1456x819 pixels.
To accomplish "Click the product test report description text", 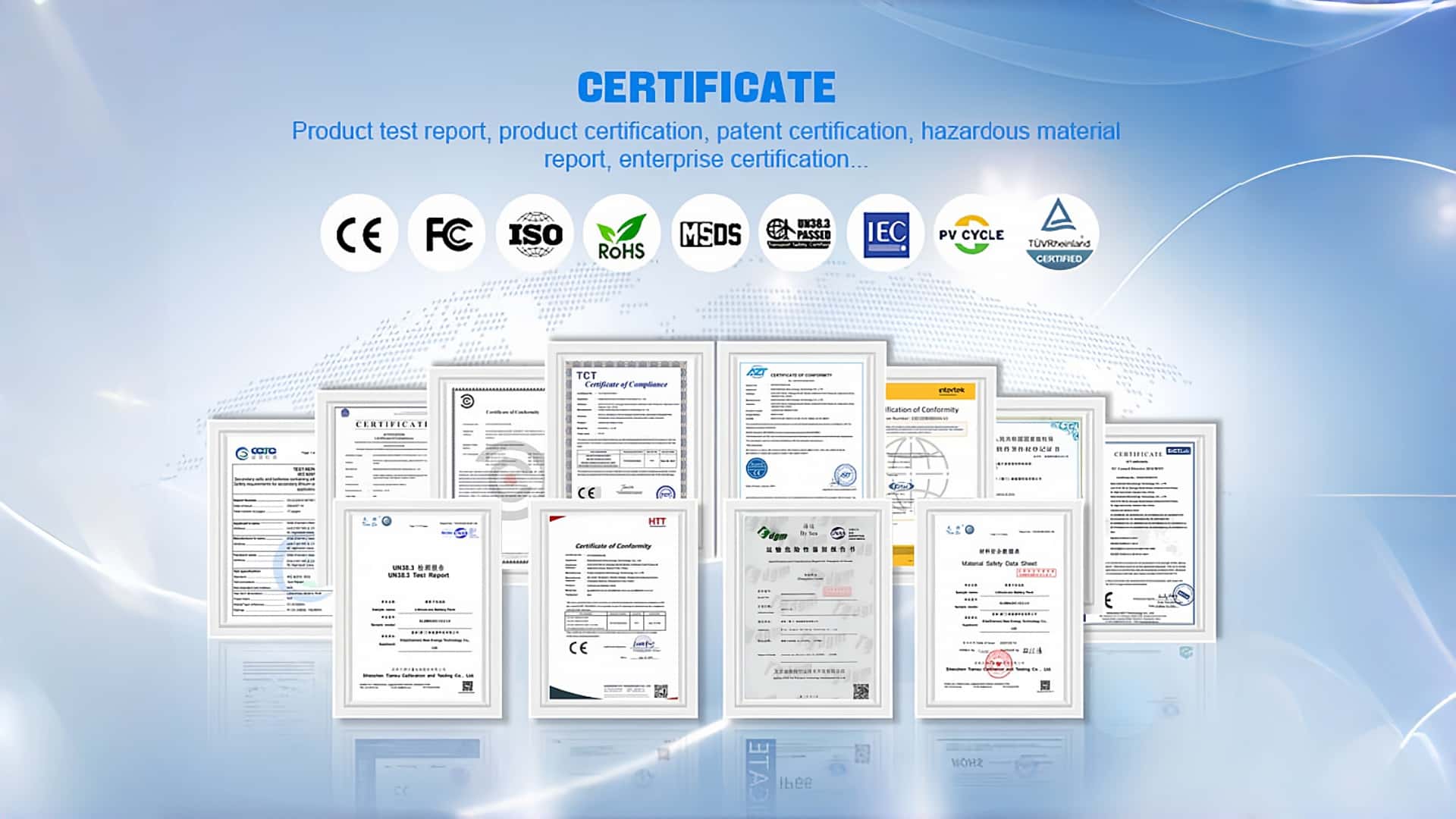I will tap(706, 145).
